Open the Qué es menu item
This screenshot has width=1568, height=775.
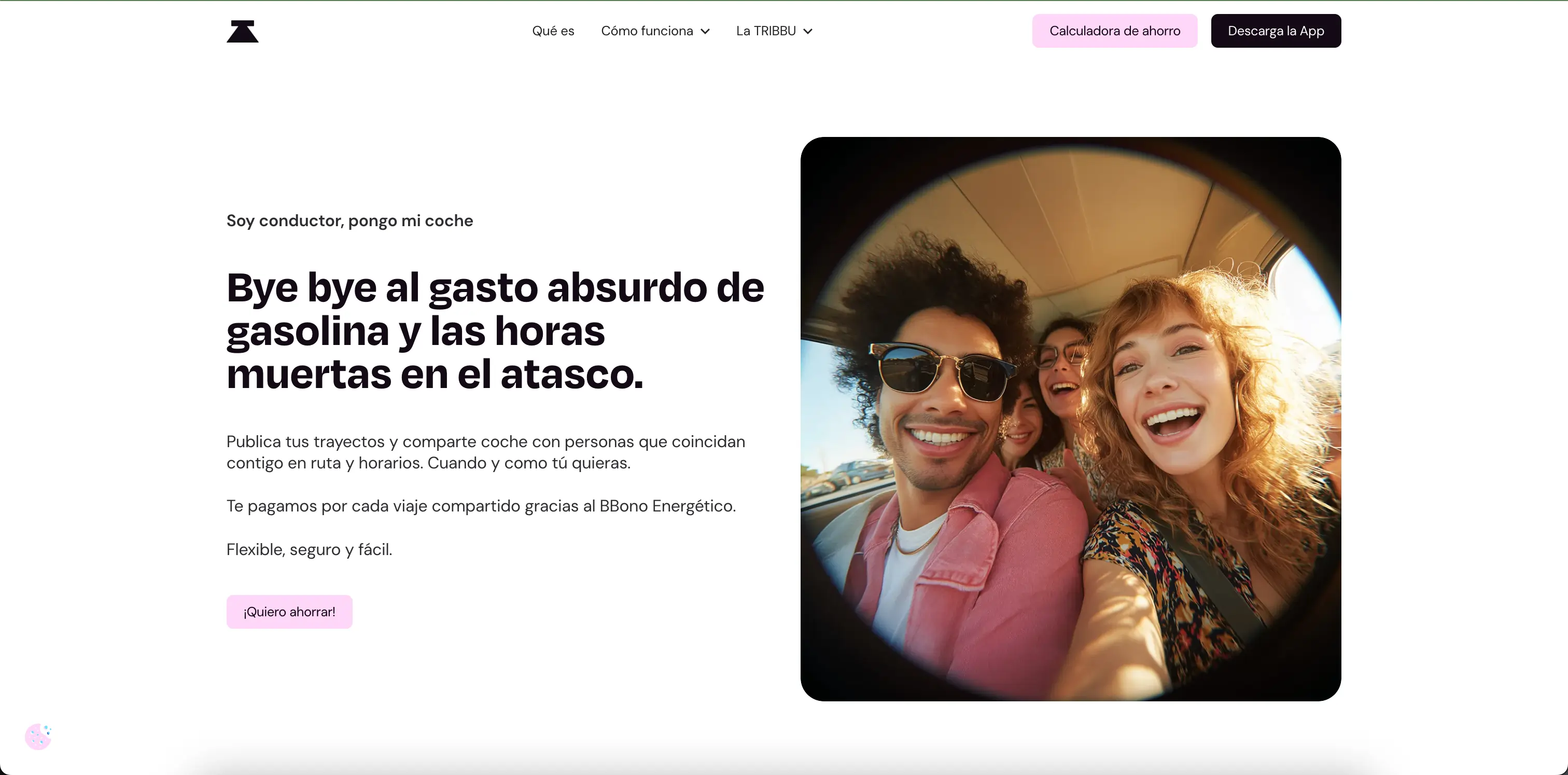tap(553, 31)
